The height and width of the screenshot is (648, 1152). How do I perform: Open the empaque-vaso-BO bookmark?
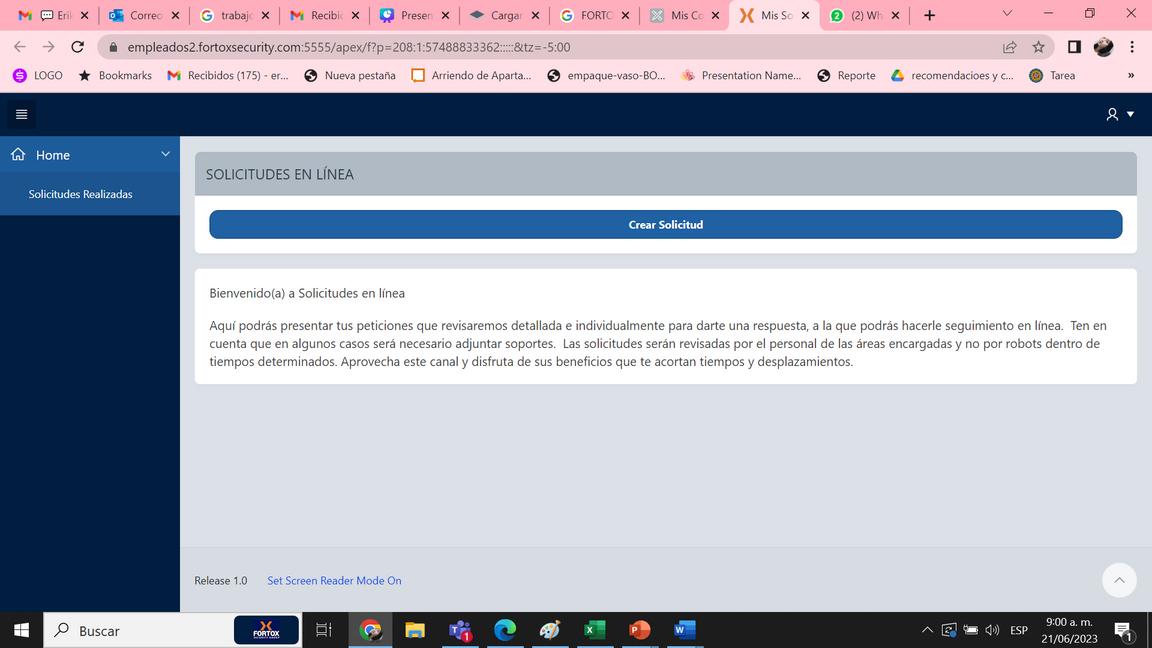click(606, 75)
